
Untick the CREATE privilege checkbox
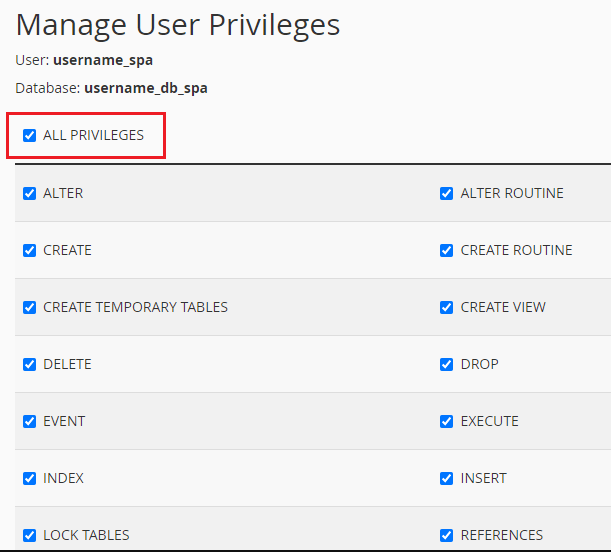click(30, 251)
